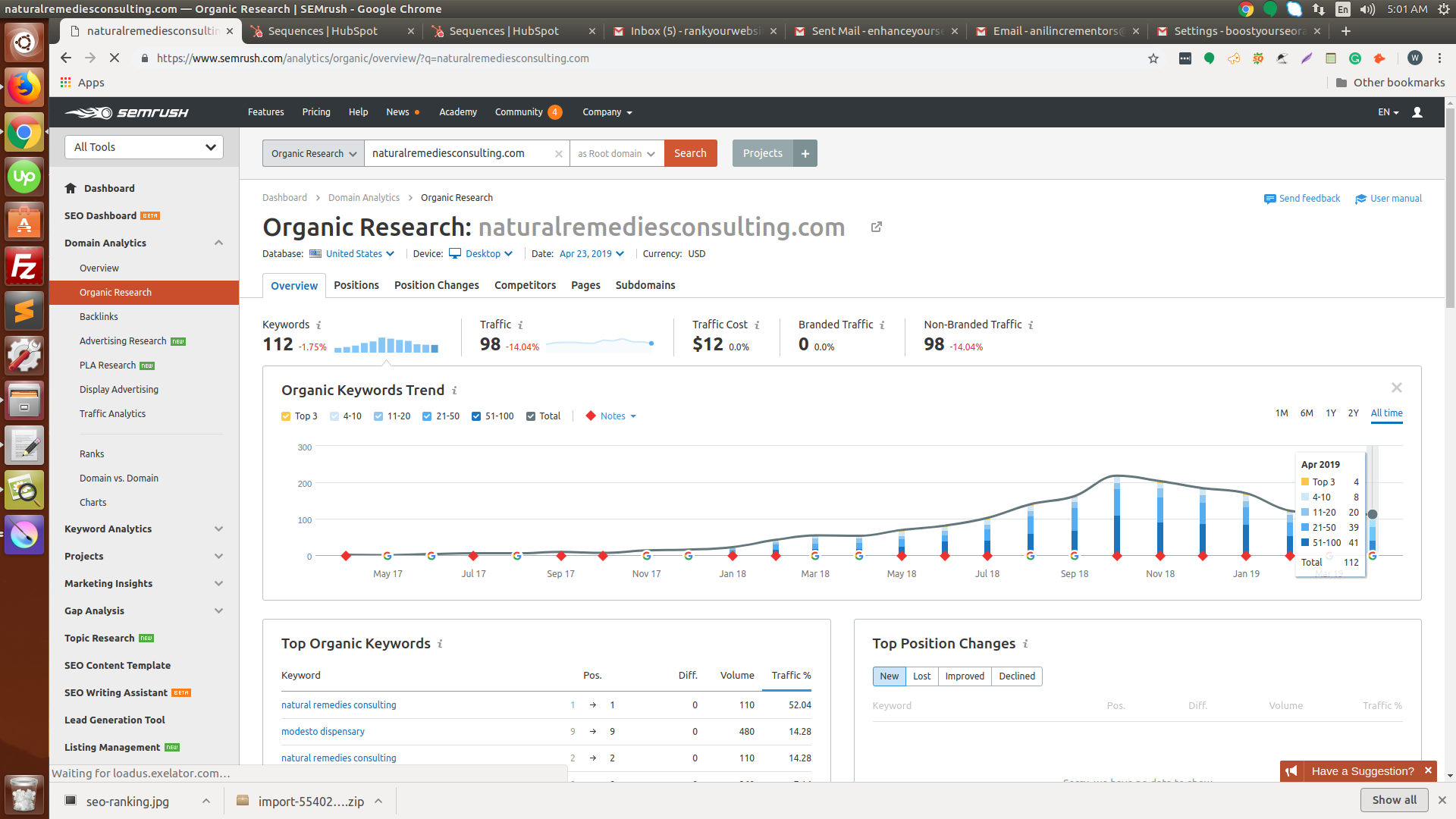Switch to the Pages tab
1456x819 pixels.
click(x=585, y=285)
